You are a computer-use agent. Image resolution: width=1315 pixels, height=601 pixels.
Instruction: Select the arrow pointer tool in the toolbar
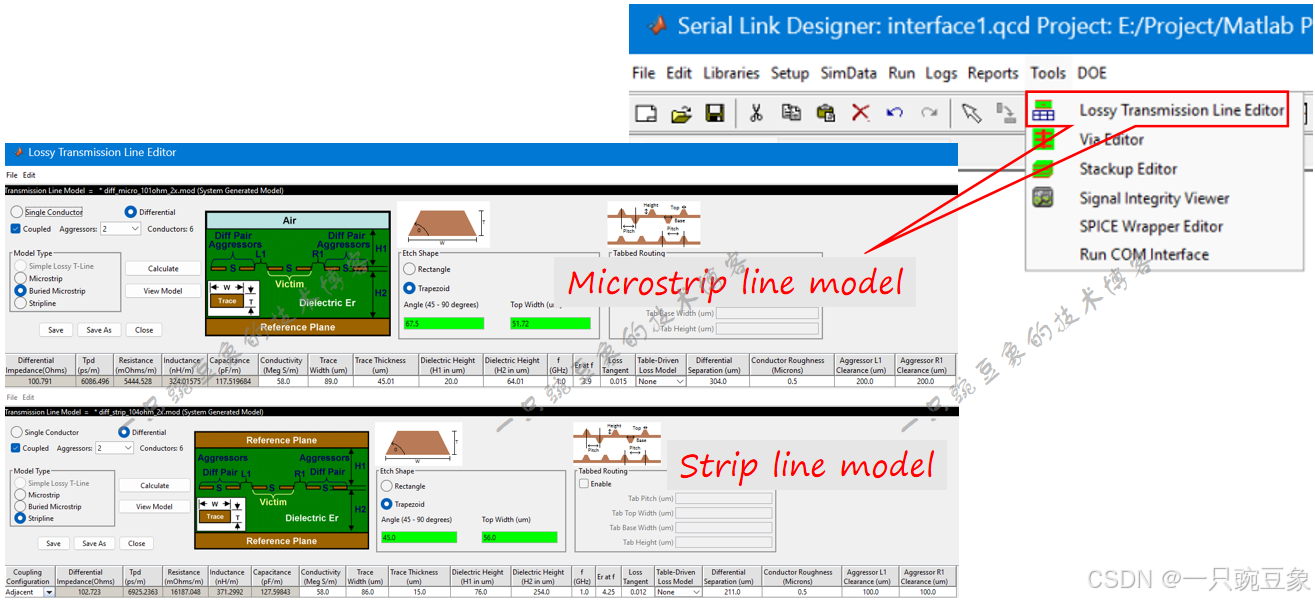pos(971,113)
